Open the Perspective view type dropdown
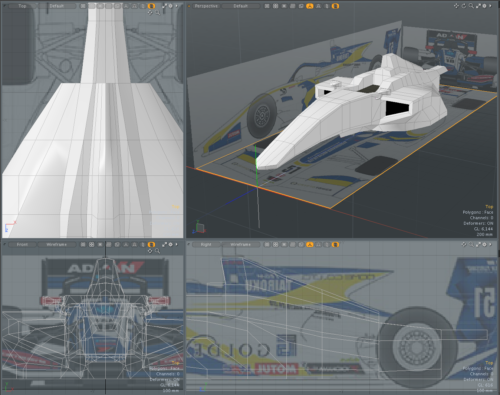 tap(206, 6)
